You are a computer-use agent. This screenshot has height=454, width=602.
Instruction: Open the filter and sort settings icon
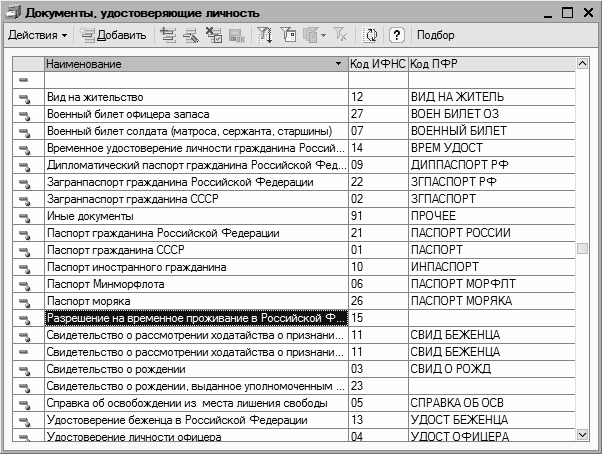[x=265, y=35]
